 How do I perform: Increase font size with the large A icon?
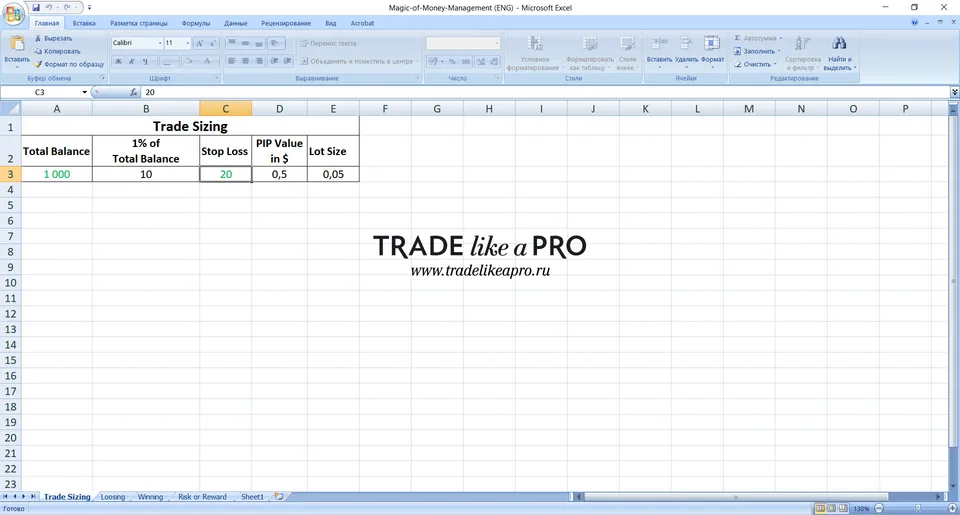point(200,43)
